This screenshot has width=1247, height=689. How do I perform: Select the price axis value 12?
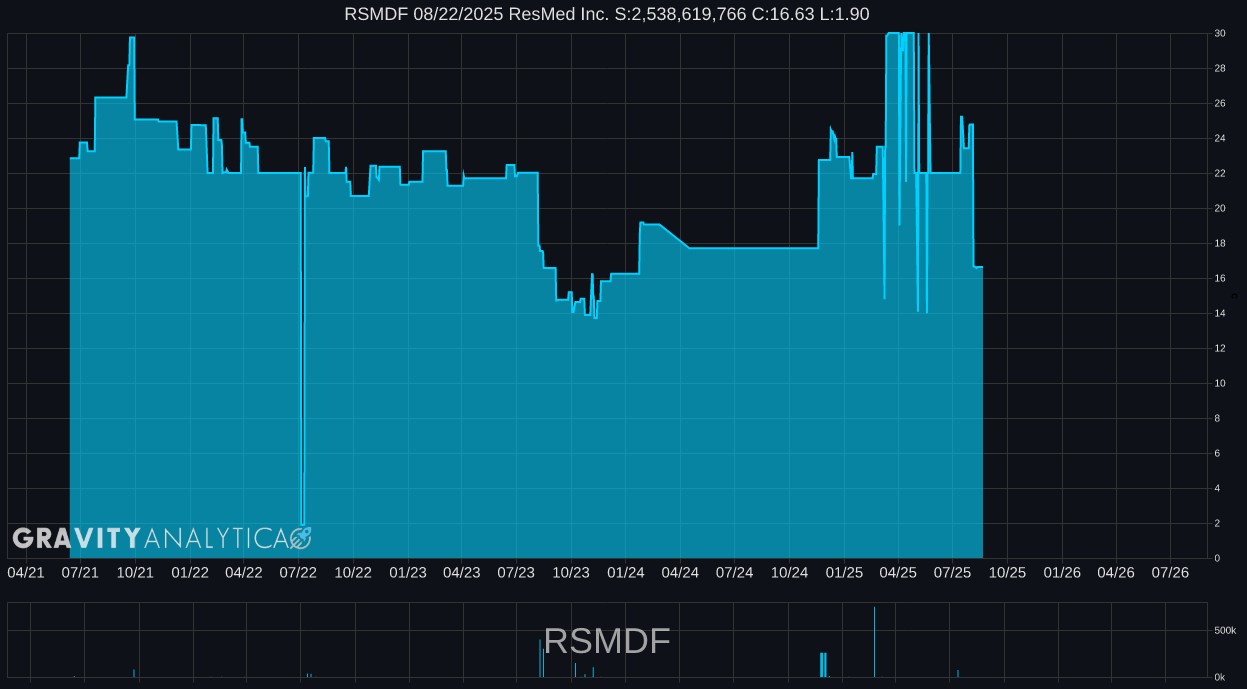tap(1220, 348)
